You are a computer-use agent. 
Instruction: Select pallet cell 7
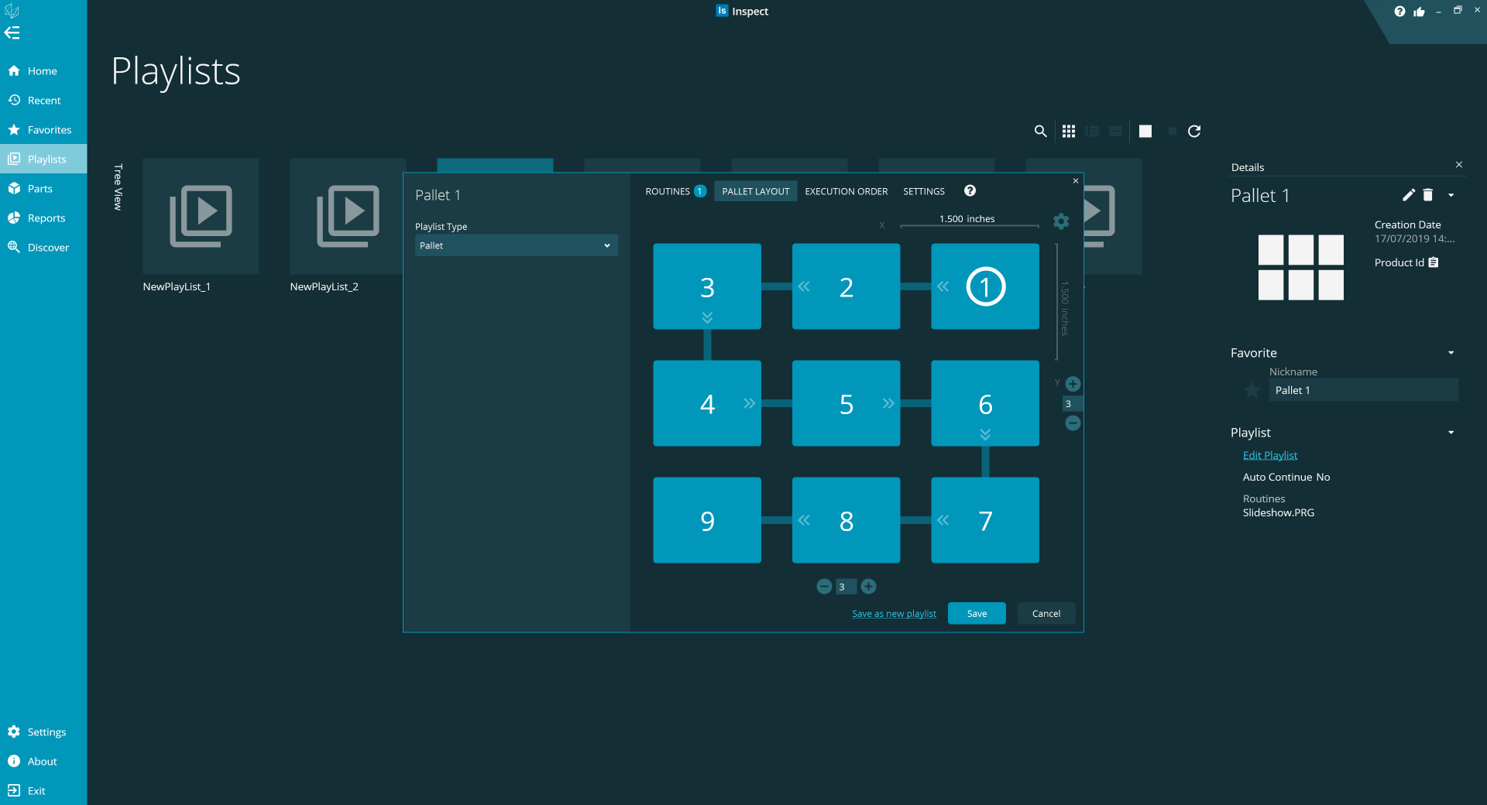(985, 520)
